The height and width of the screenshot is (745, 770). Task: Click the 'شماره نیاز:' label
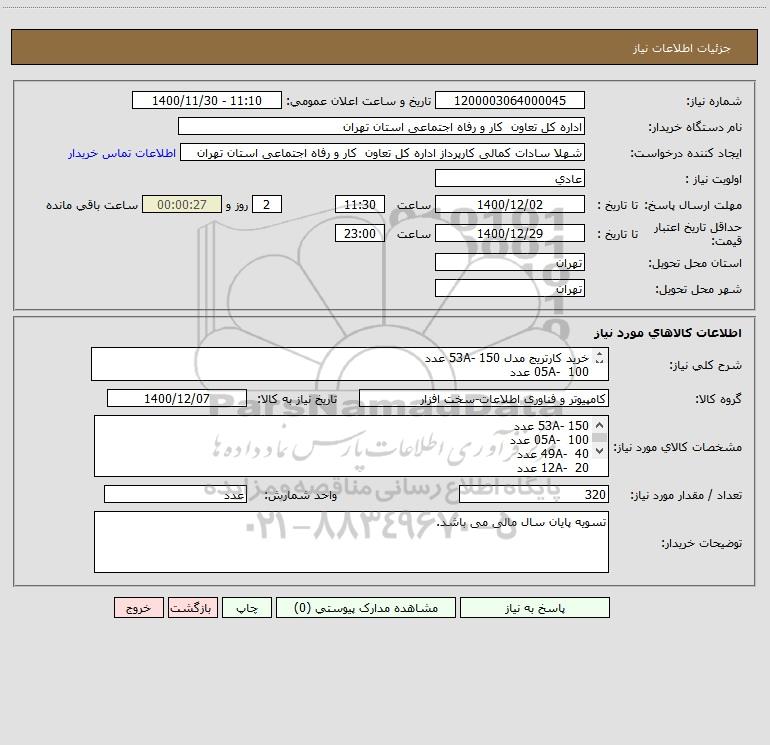pos(714,101)
